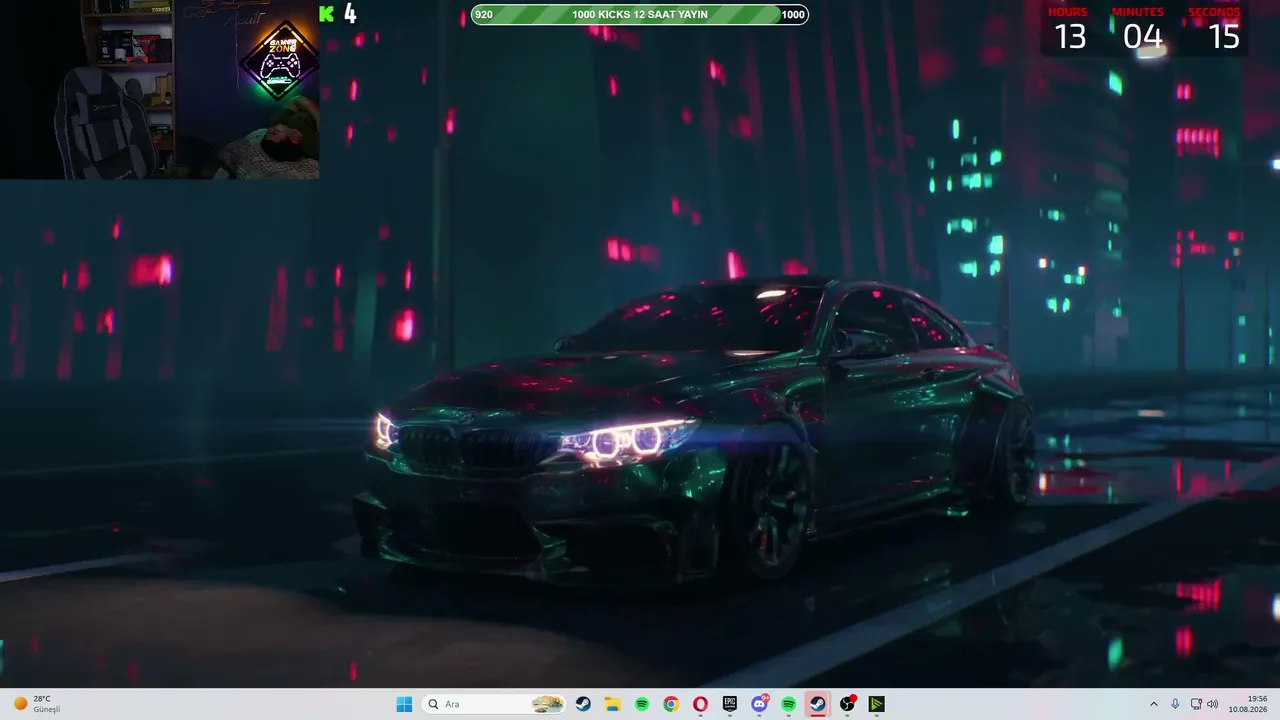Switch to the Spotify icon right of Discord

pyautogui.click(x=788, y=704)
